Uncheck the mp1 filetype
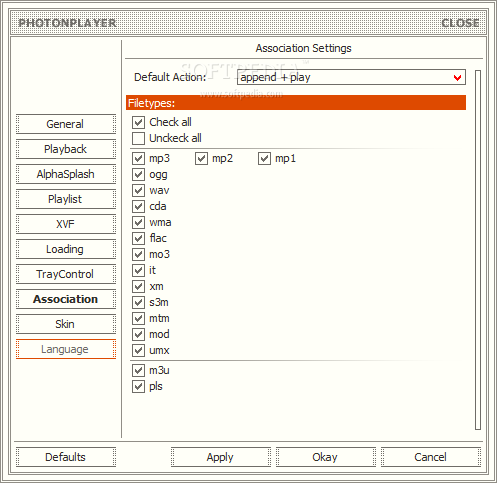This screenshot has height=483, width=497. (x=264, y=158)
